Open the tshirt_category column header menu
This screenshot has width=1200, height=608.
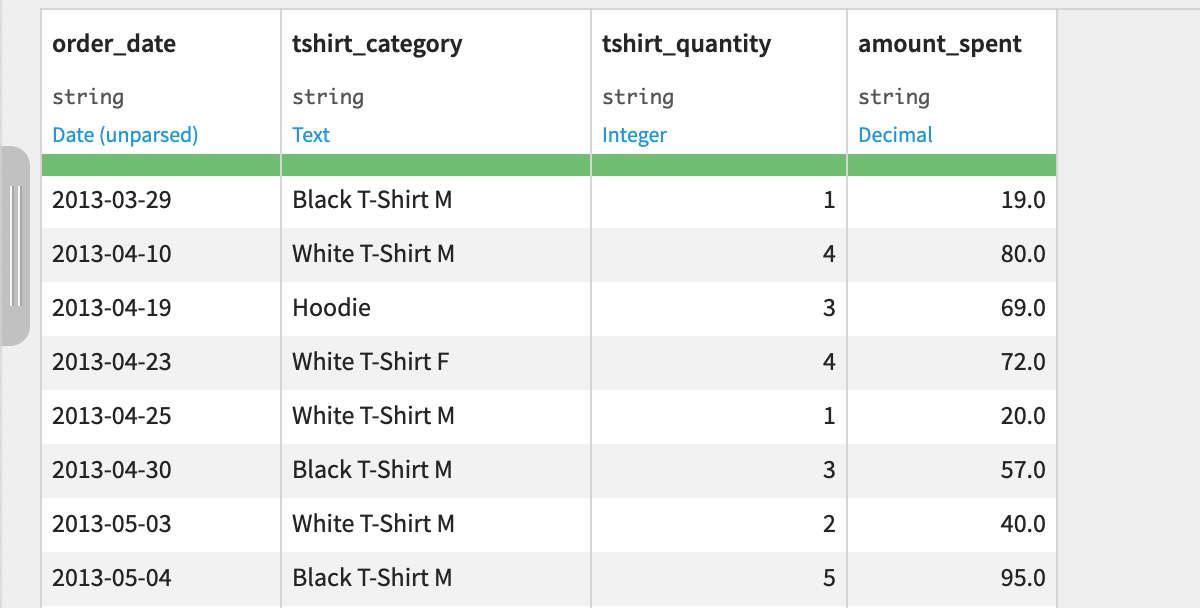[x=377, y=44]
